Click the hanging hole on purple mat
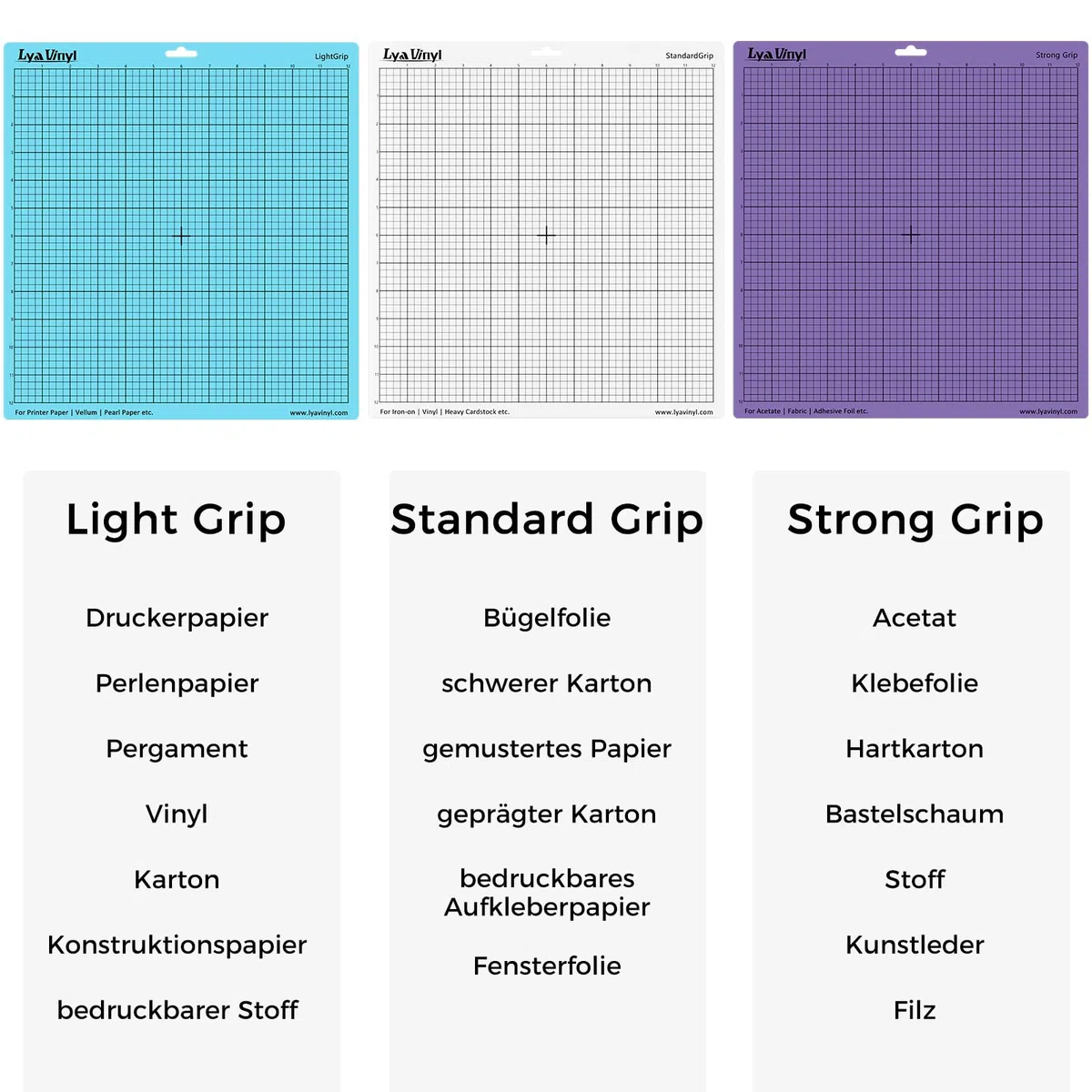1092x1092 pixels. click(911, 51)
